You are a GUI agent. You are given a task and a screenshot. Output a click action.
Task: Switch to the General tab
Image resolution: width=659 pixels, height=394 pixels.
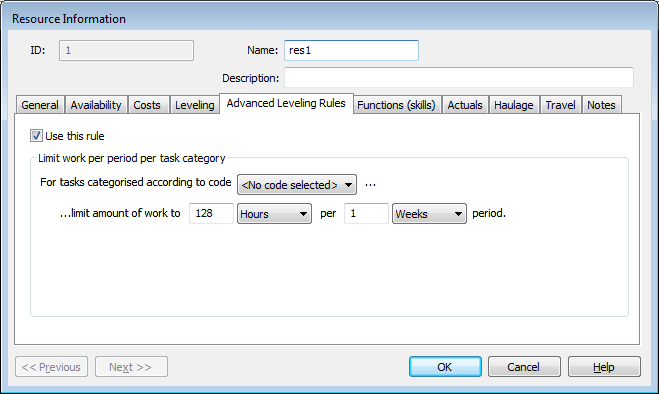pyautogui.click(x=40, y=105)
